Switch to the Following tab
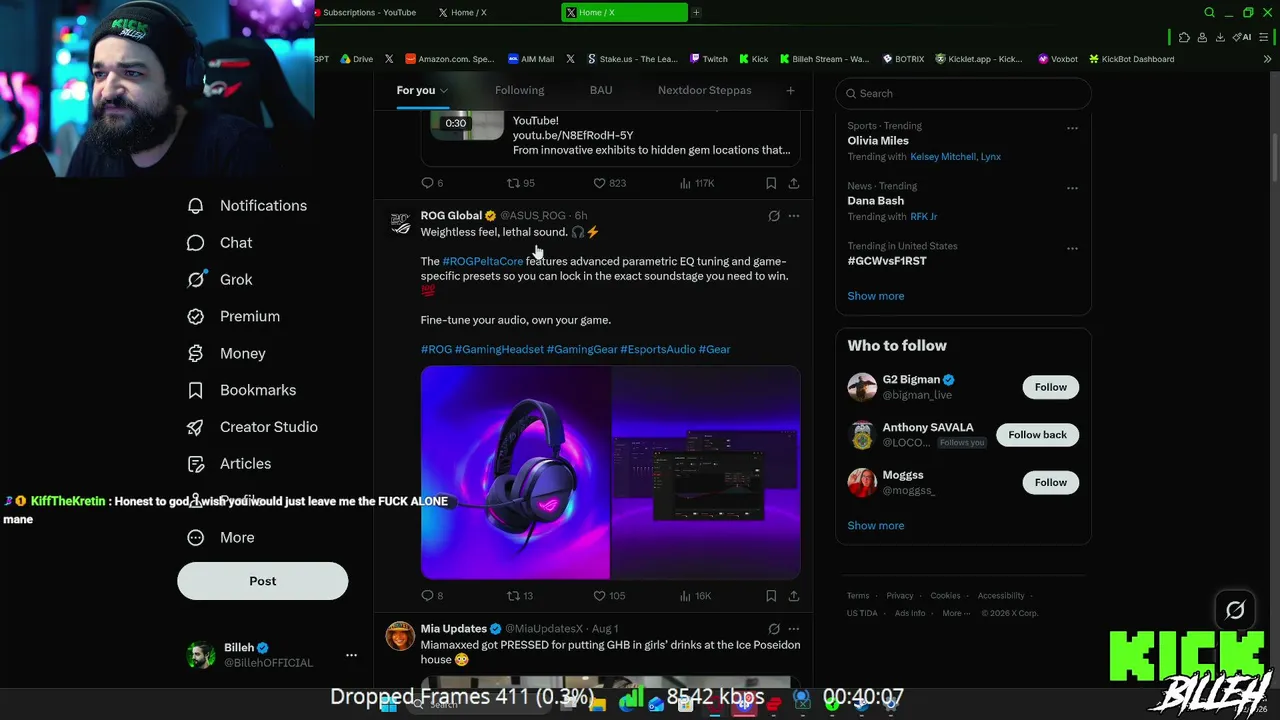1280x720 pixels. [519, 91]
